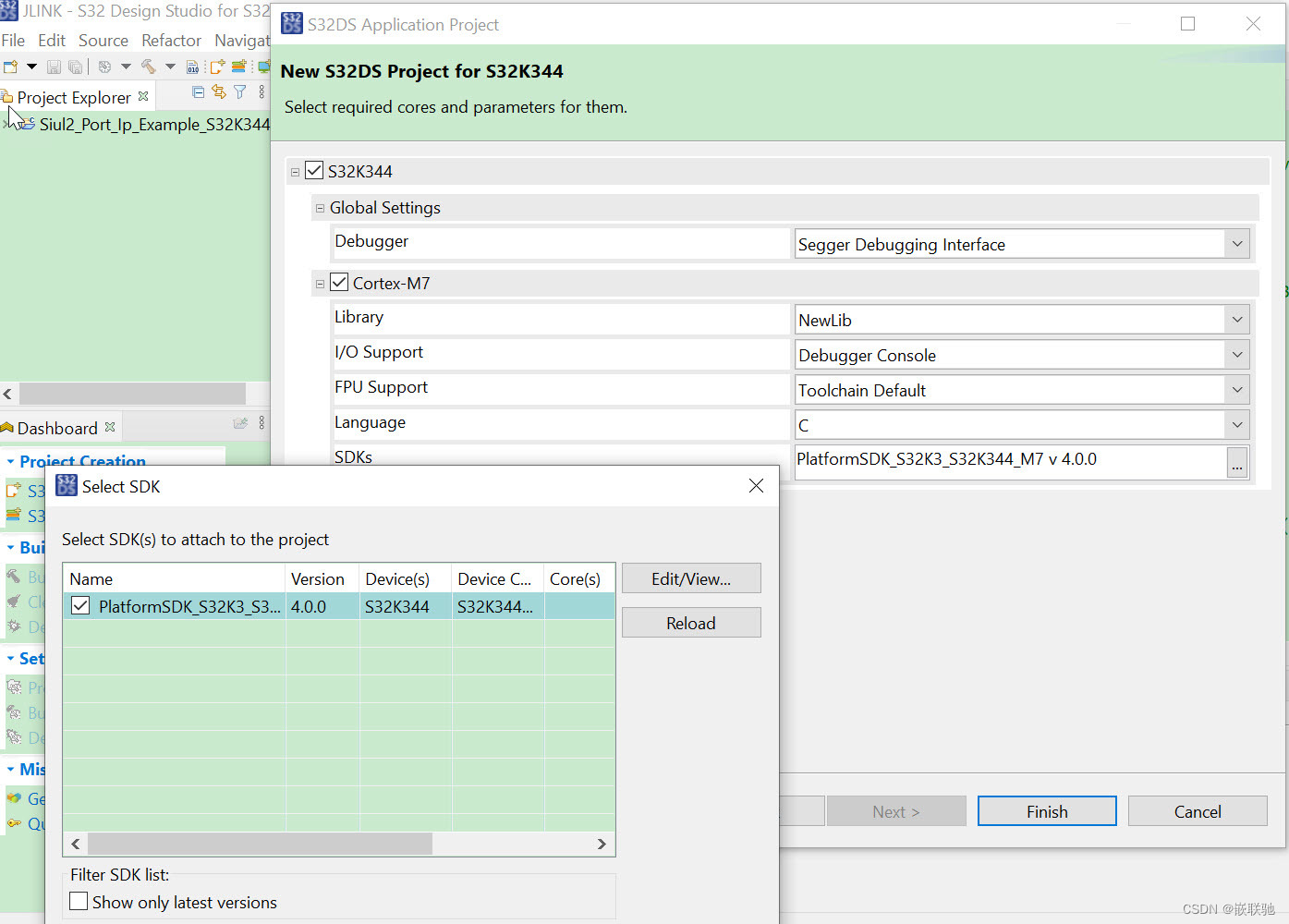Click the build configuration clock icon
Image resolution: width=1289 pixels, height=924 pixels.
pos(104,67)
